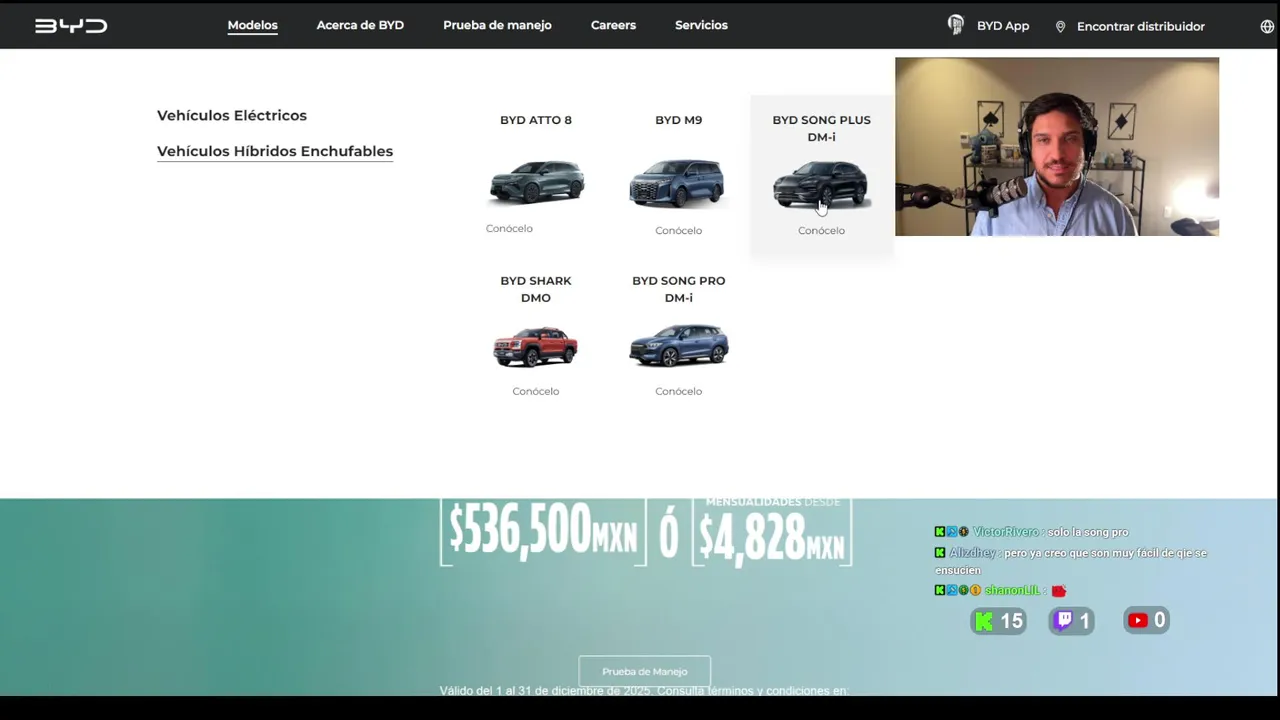
Task: Click the BYD M9 car image
Action: pyautogui.click(x=678, y=182)
